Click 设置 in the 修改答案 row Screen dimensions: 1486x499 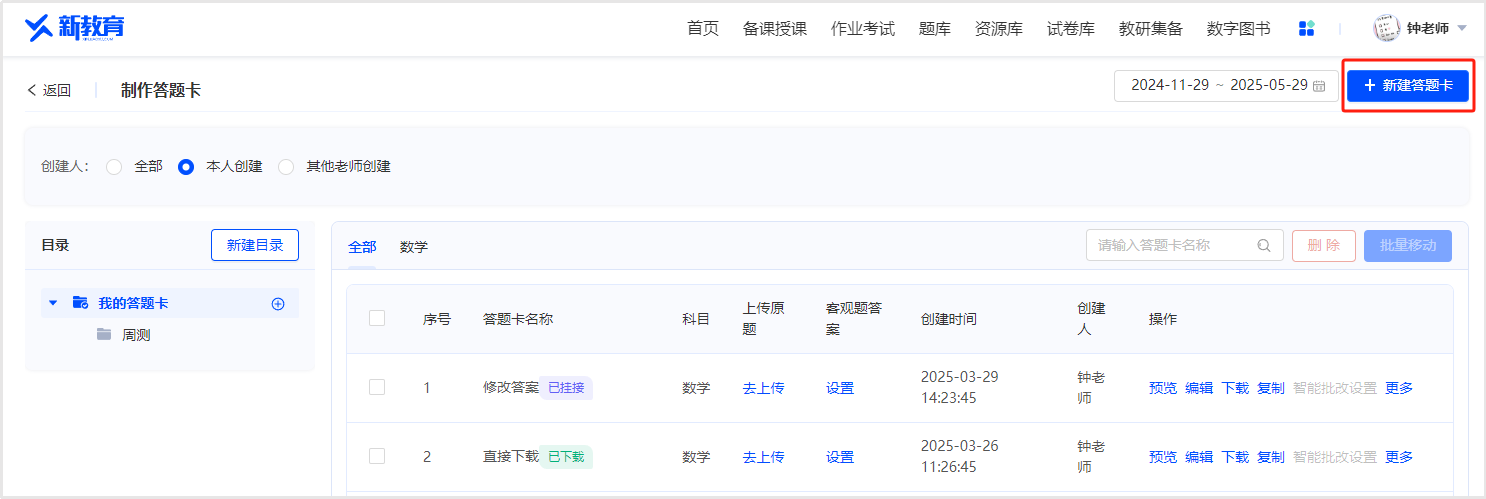(x=840, y=388)
